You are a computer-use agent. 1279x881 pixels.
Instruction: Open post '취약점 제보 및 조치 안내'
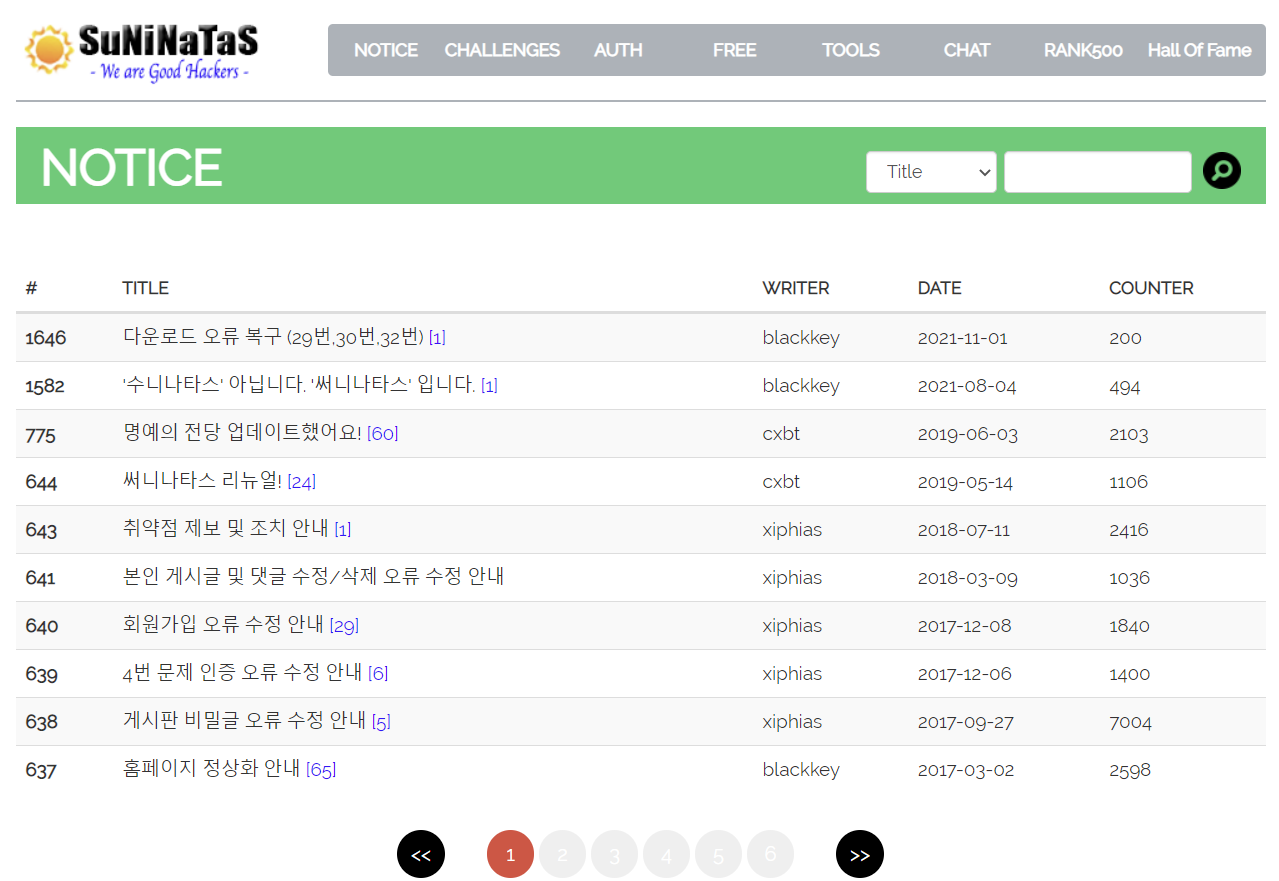point(226,529)
